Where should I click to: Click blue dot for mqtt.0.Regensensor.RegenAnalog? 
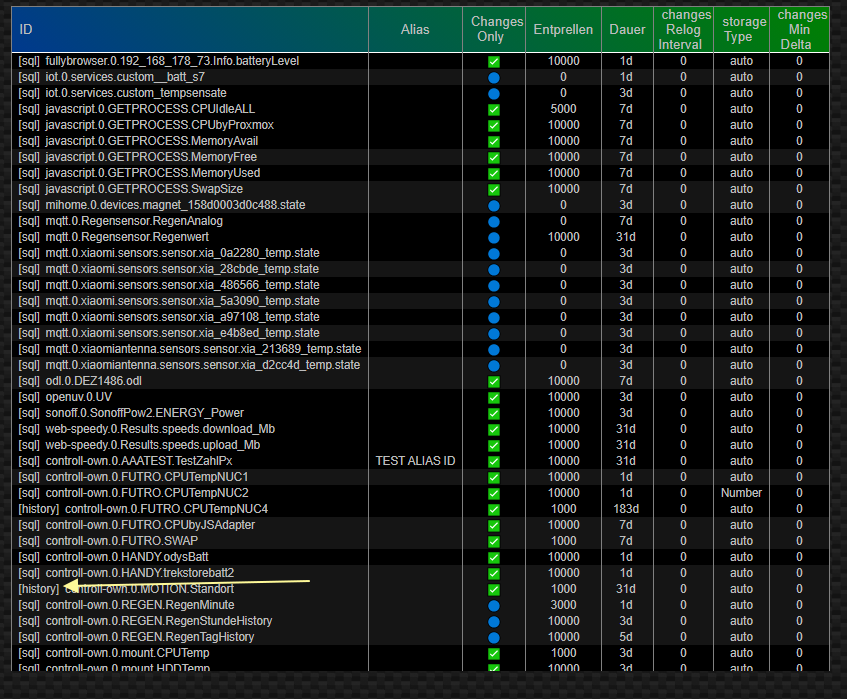tap(494, 221)
